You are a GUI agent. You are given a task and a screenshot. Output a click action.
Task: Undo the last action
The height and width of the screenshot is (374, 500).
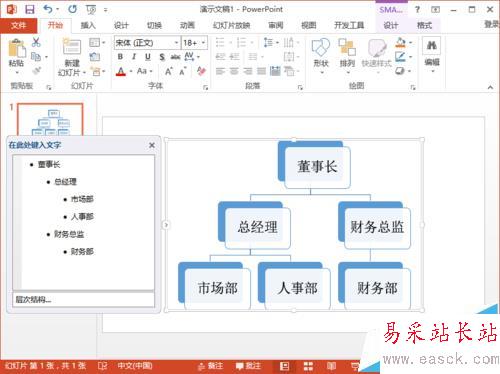(x=48, y=9)
